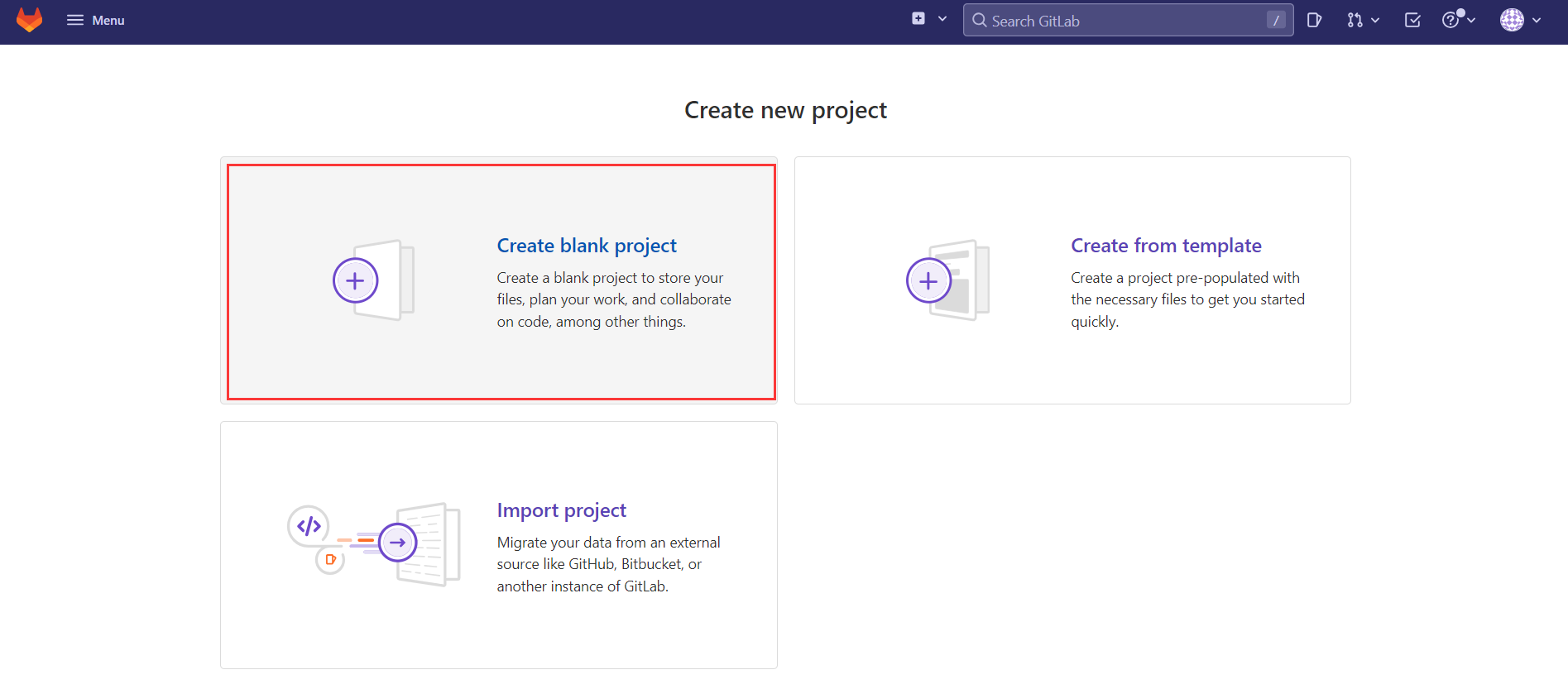This screenshot has height=689, width=1568.
Task: Click the slash shortcut hint in search
Action: point(1276,20)
